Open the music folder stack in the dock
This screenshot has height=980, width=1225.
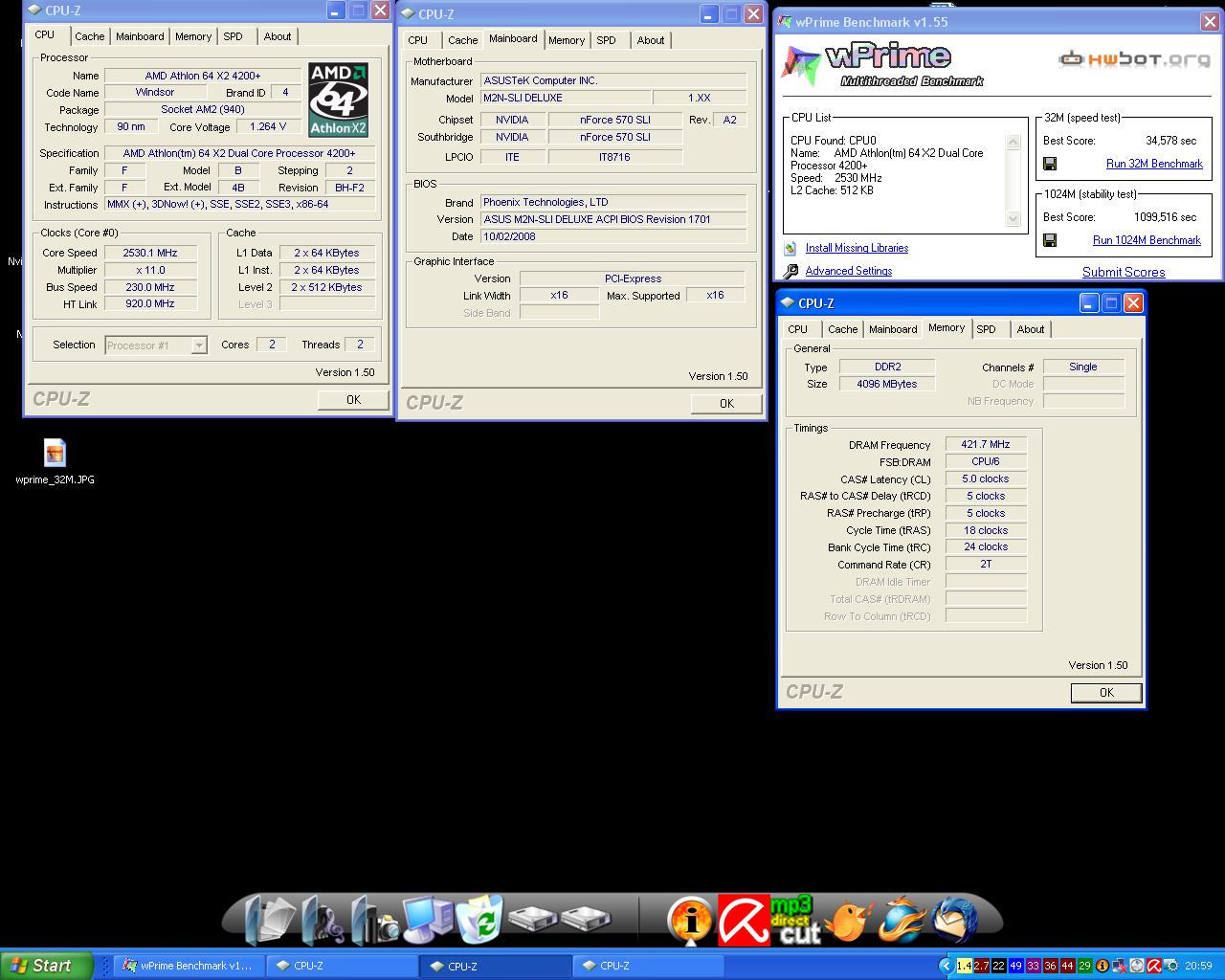coord(323,920)
